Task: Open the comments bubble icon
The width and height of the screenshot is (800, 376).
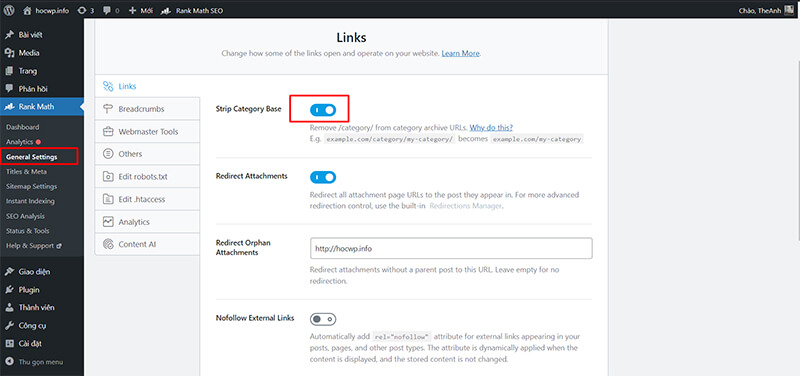Action: tap(108, 11)
